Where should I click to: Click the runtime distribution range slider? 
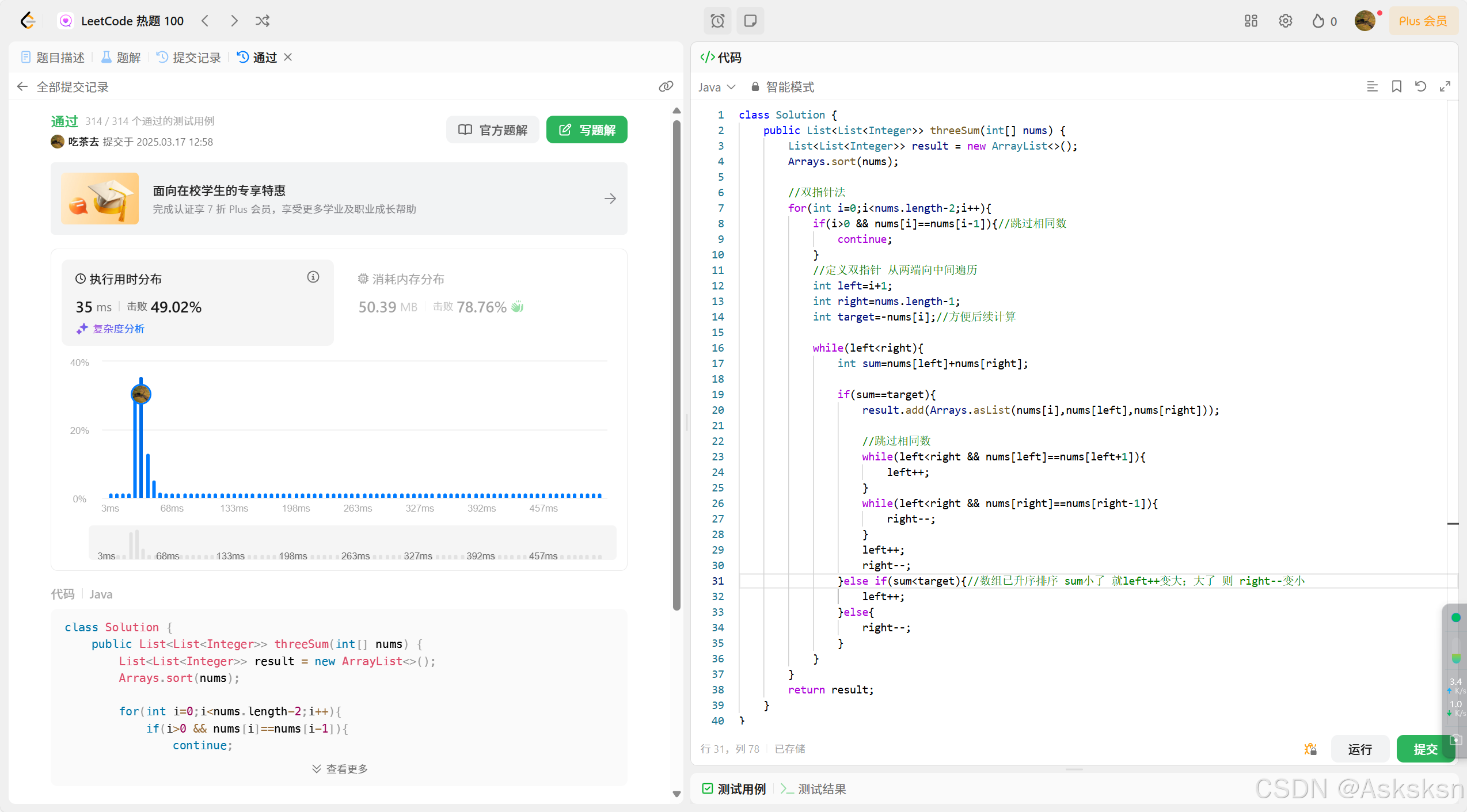pyautogui.click(x=352, y=543)
